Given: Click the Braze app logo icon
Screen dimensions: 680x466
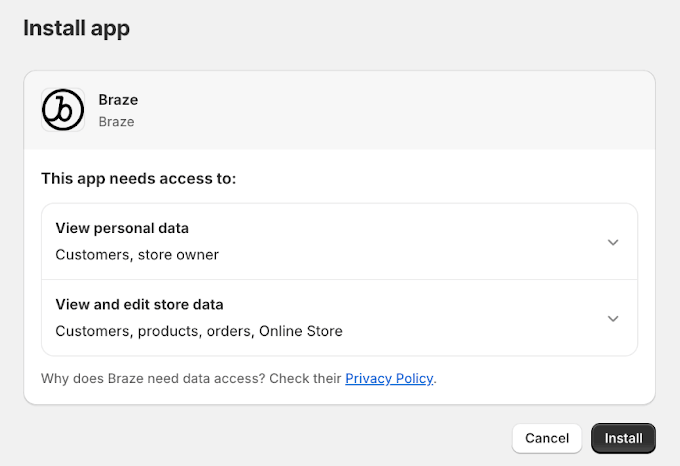Looking at the screenshot, I should point(63,110).
